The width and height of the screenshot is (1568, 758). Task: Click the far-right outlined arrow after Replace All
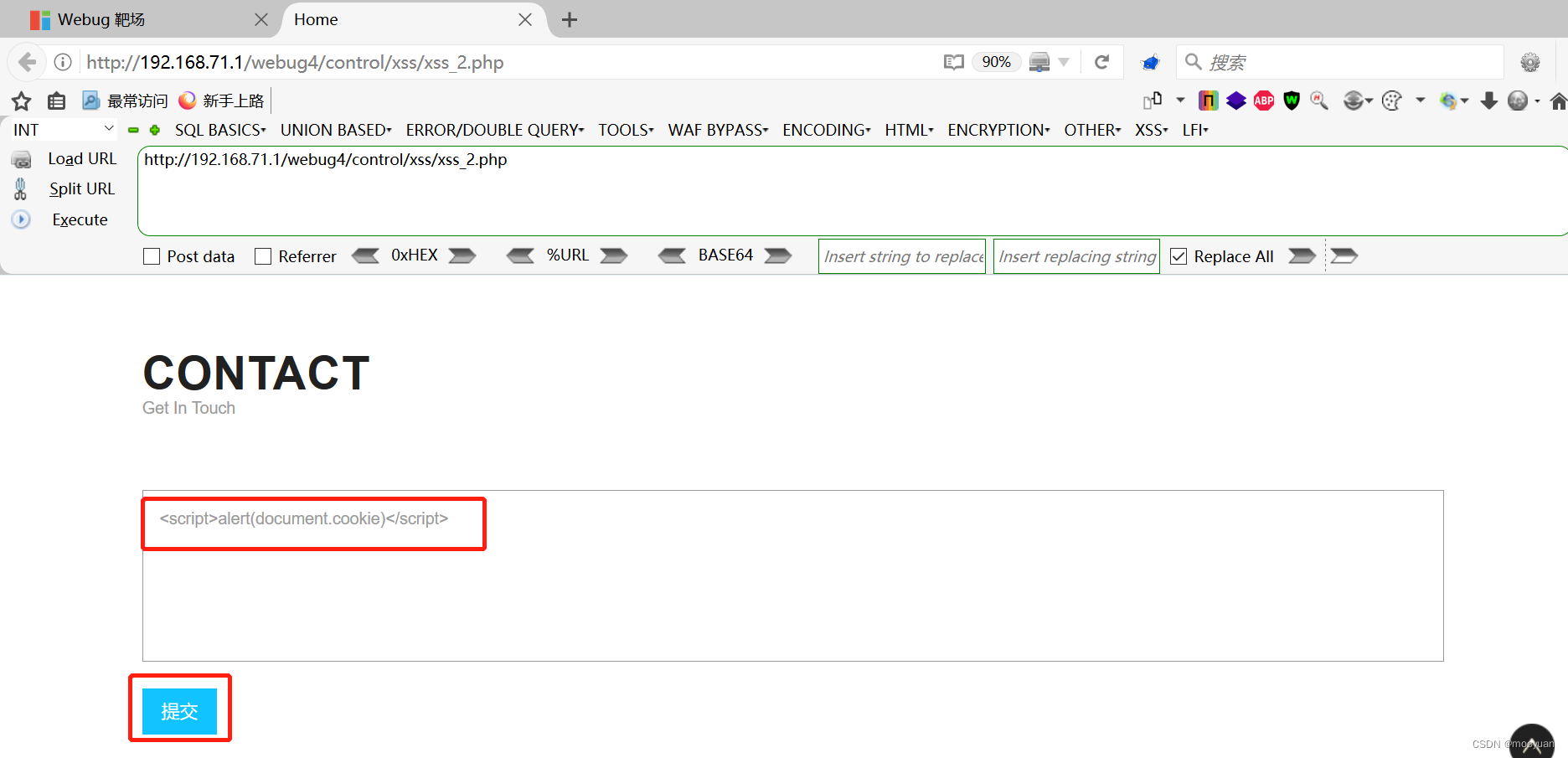pyautogui.click(x=1344, y=255)
